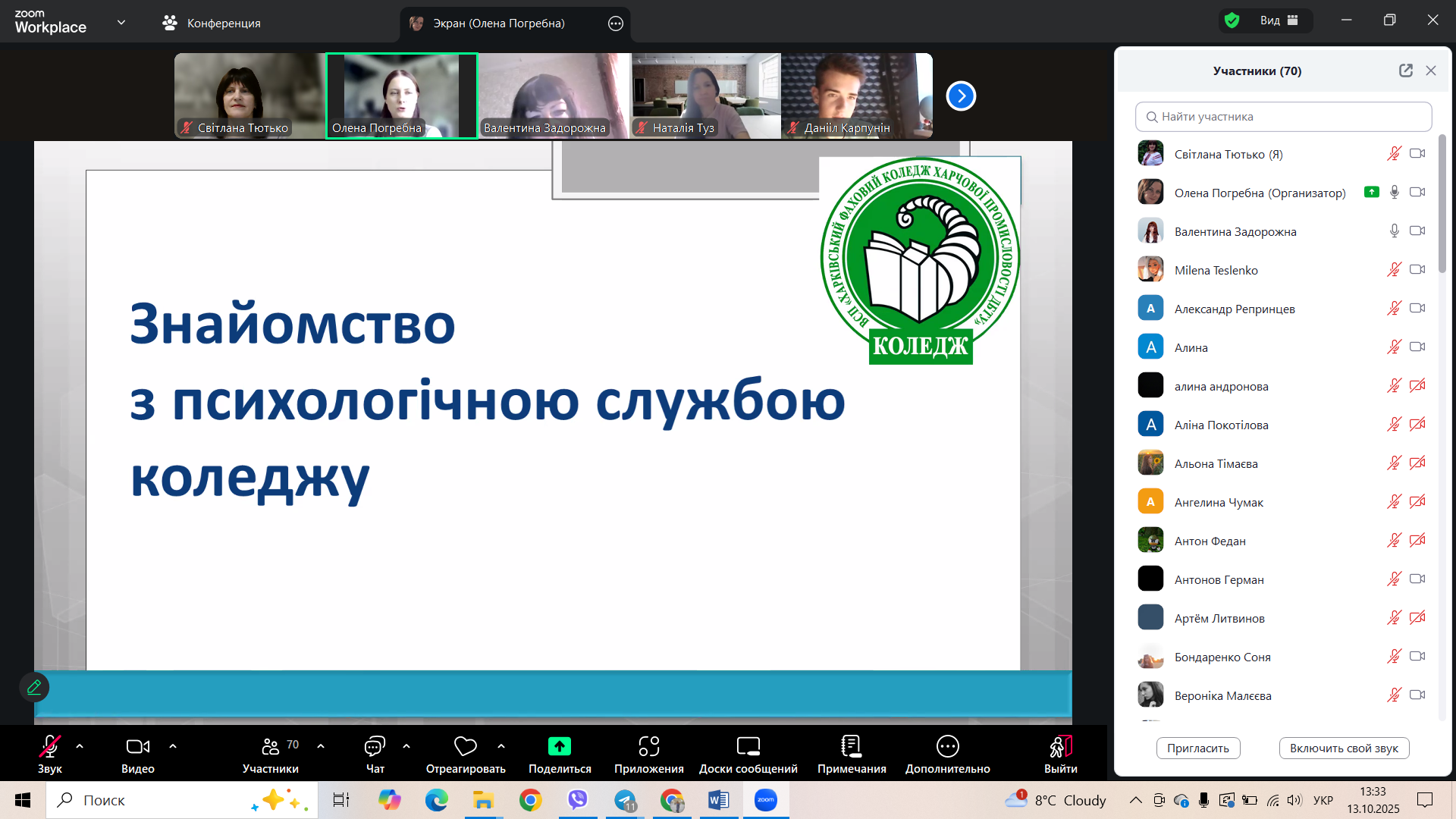Open the Apps icon in toolbar
Viewport: 1456px width, 819px height.
coord(648,747)
